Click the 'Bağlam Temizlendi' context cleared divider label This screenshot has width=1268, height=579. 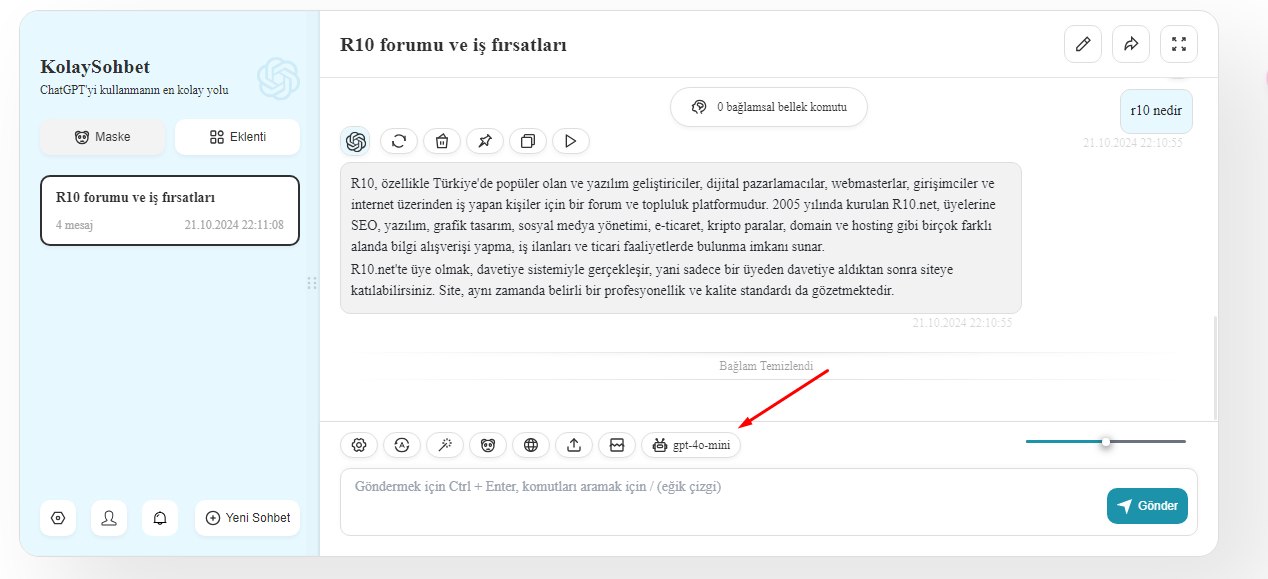click(766, 365)
